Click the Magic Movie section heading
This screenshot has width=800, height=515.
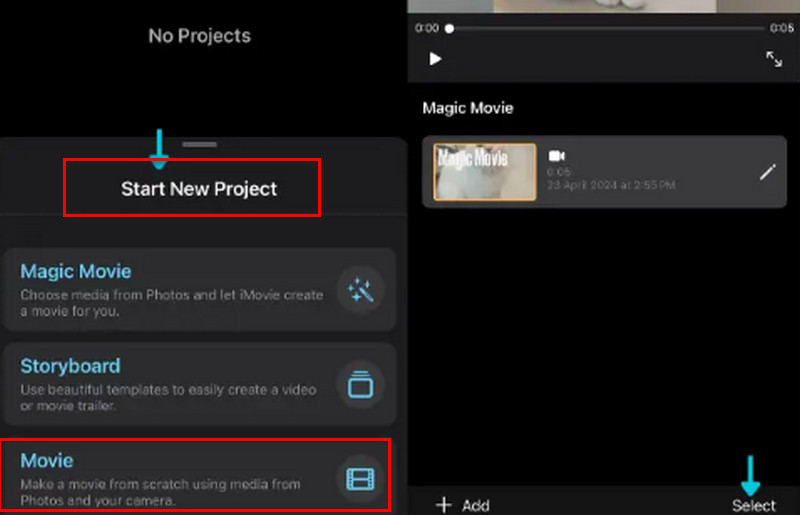pyautogui.click(x=468, y=108)
